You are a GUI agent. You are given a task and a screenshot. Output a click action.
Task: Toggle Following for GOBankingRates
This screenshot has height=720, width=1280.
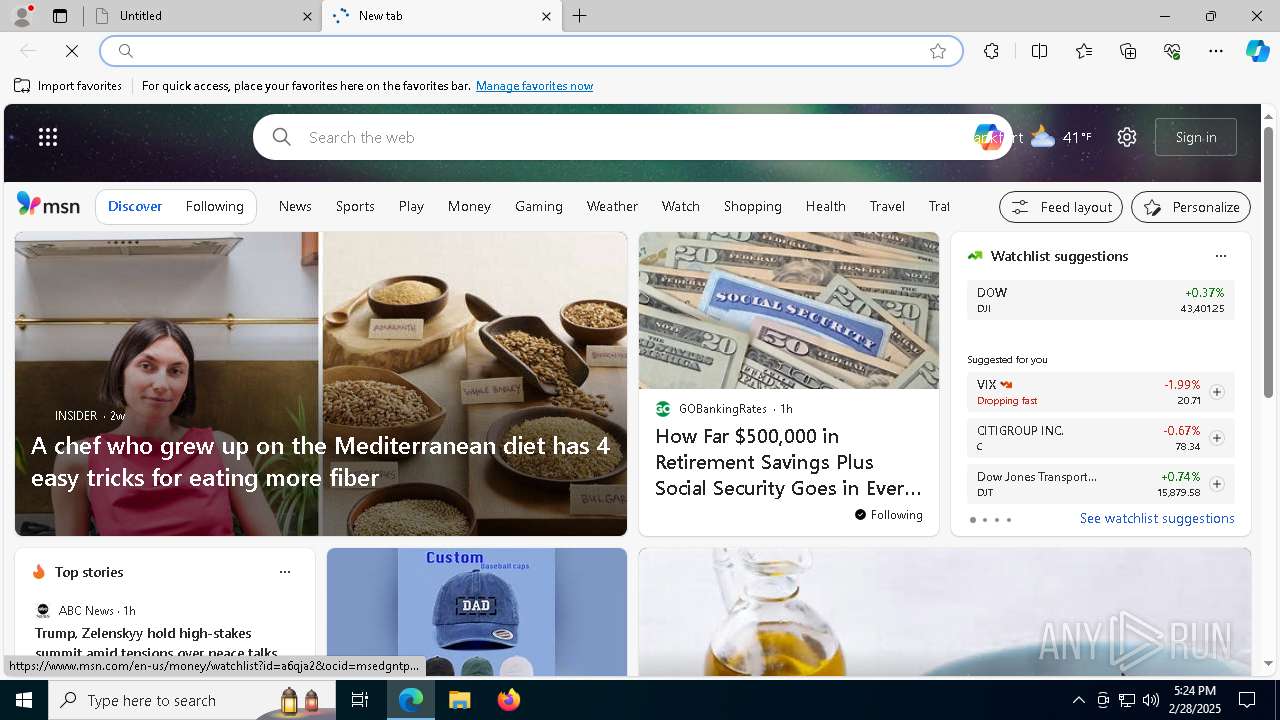pyautogui.click(x=888, y=515)
